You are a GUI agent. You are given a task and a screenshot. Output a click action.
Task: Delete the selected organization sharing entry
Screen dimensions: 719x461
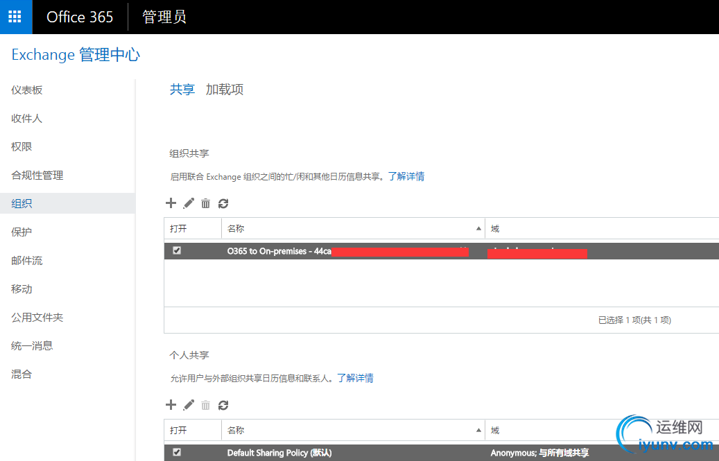pos(205,203)
